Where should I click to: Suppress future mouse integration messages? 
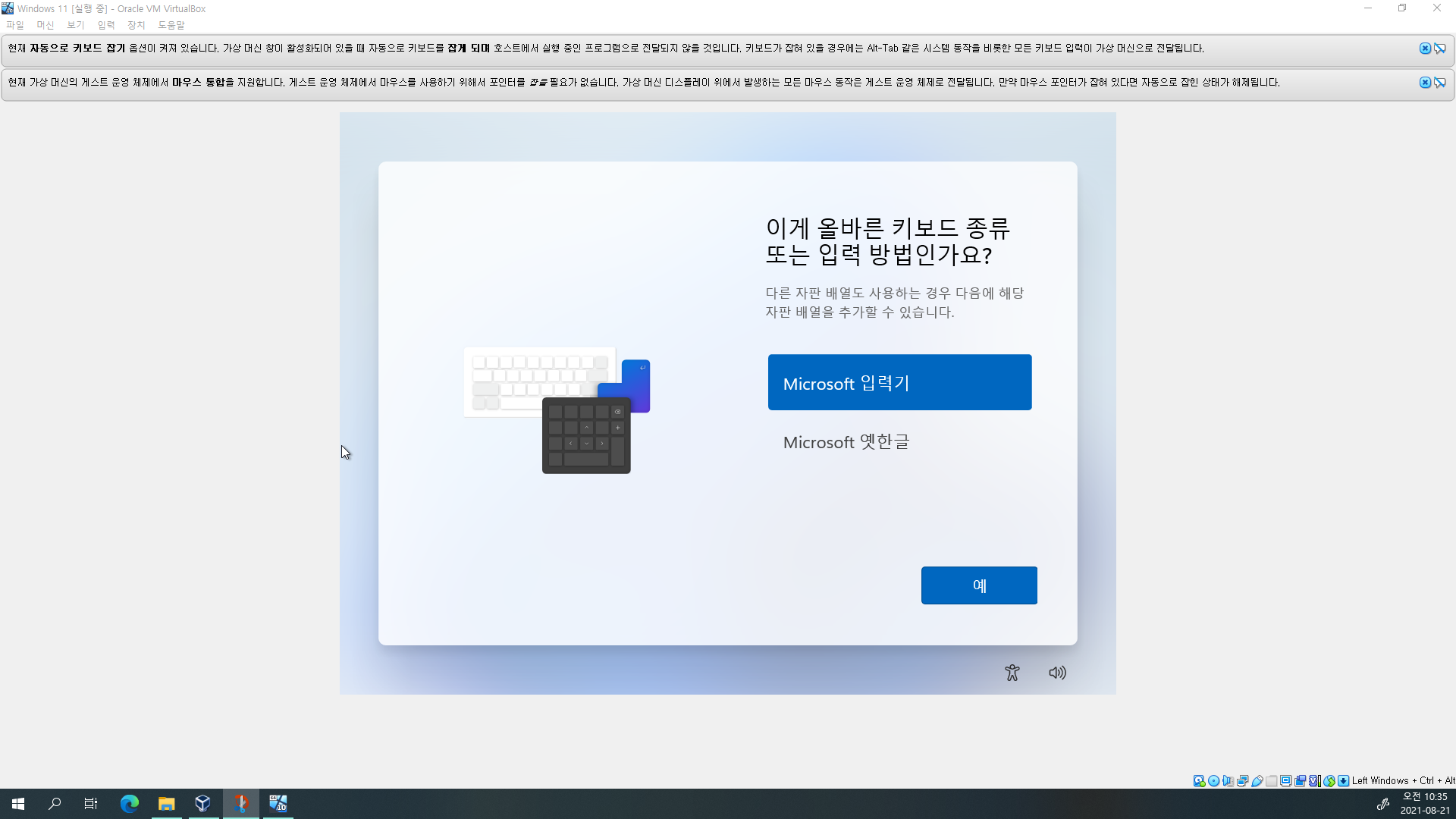1439,83
